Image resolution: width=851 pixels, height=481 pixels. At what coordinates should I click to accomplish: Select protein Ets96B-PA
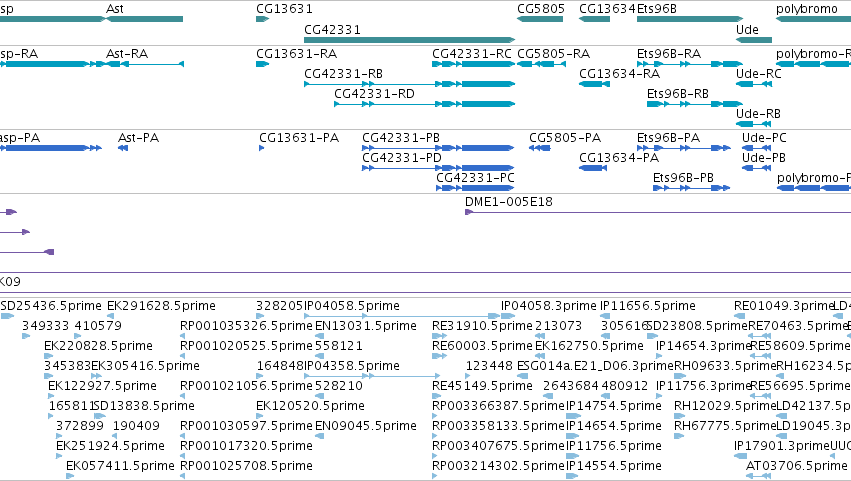[x=669, y=138]
